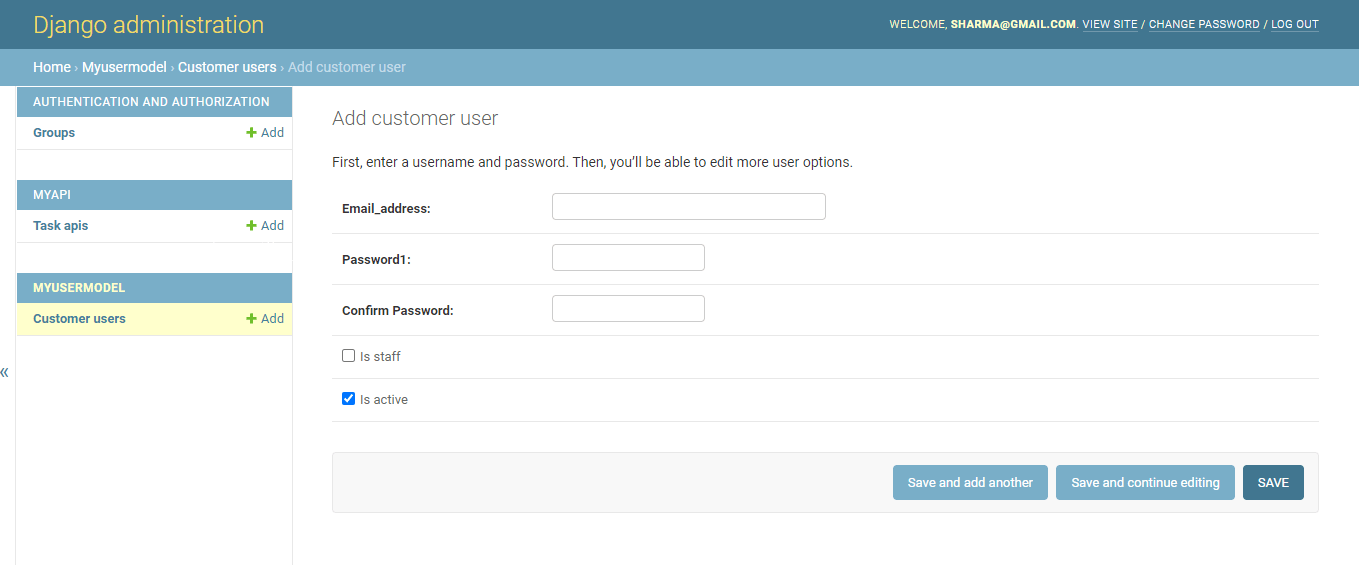The image size is (1359, 565).
Task: Open the Change Password link
Action: [x=1204, y=24]
